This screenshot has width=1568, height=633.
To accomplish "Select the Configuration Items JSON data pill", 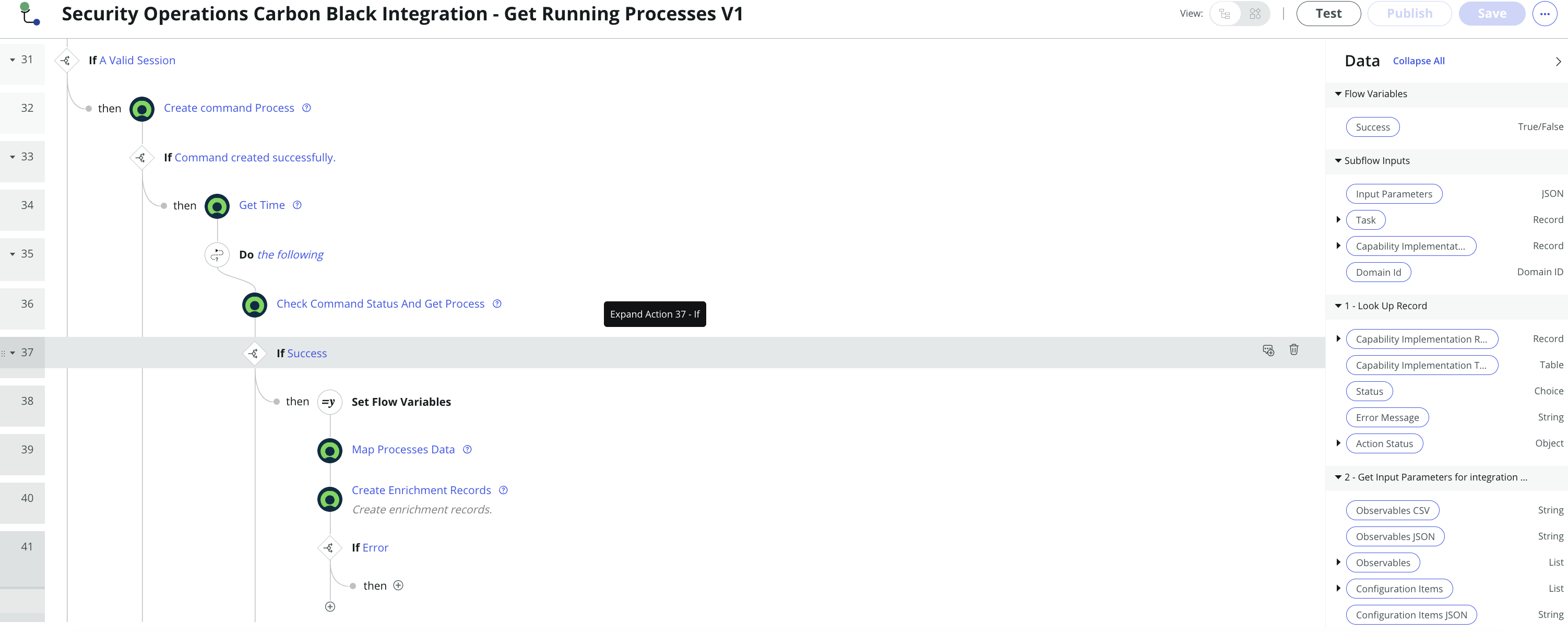I will tap(1411, 615).
